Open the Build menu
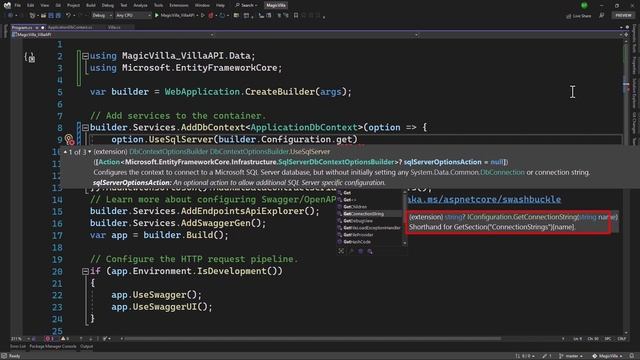 [x=91, y=5]
